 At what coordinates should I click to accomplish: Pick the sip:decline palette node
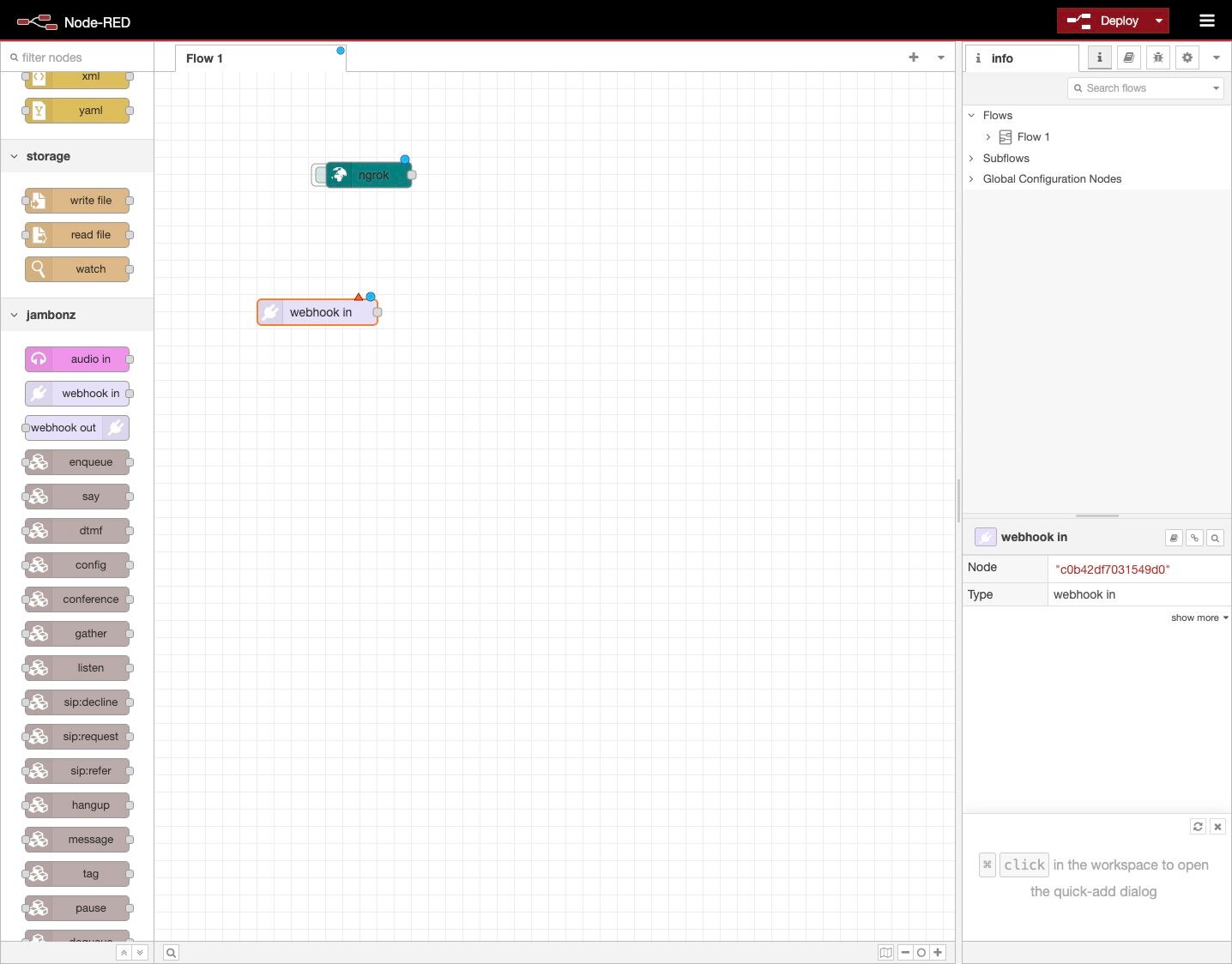pos(77,702)
